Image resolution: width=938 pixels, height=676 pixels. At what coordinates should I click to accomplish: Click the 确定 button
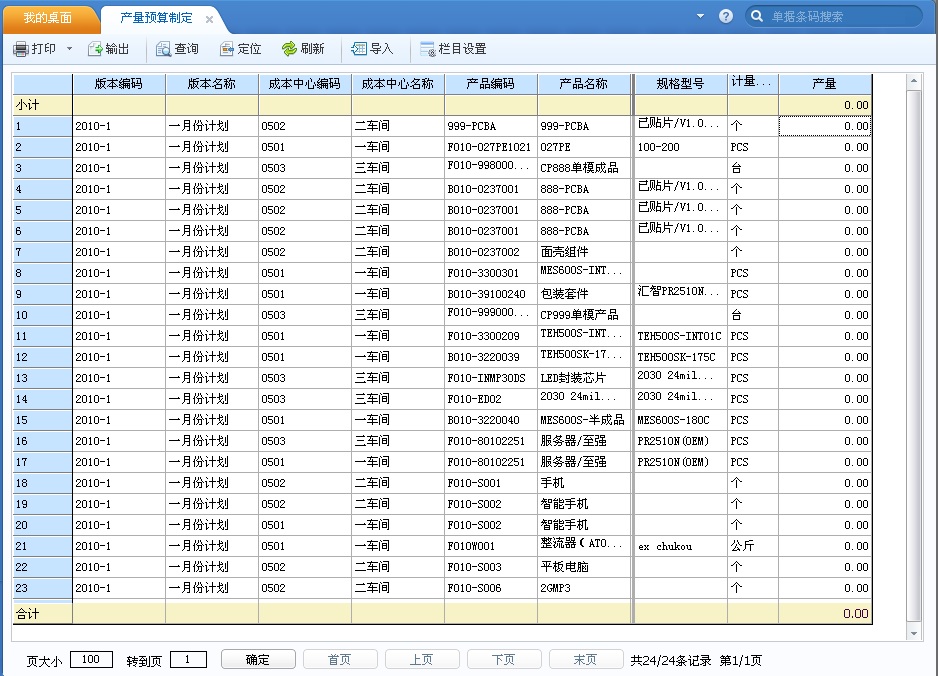point(258,659)
